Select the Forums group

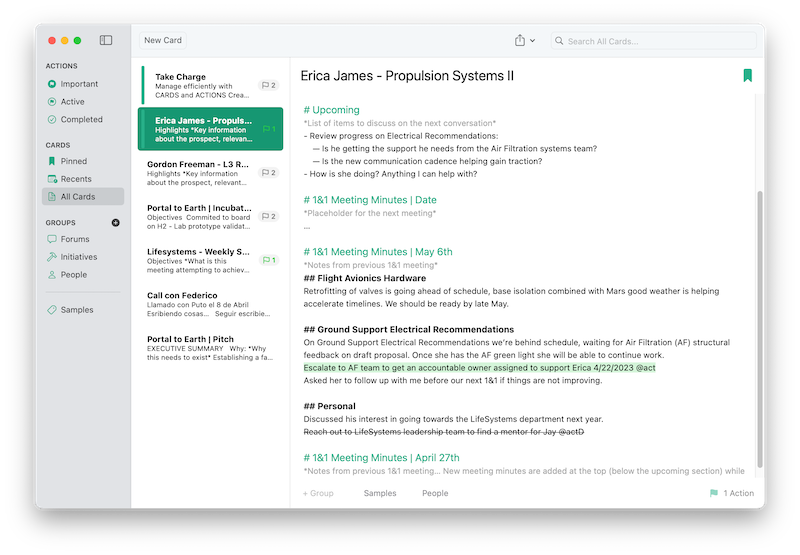click(74, 239)
